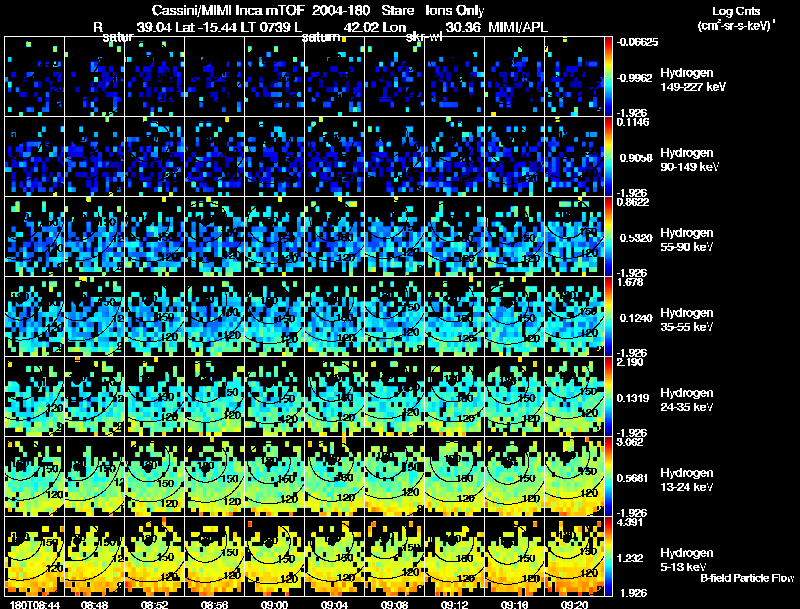The image size is (800, 609).
Task: Select the 'Hydrogen 90-149 keV' row label
Action: (x=690, y=160)
